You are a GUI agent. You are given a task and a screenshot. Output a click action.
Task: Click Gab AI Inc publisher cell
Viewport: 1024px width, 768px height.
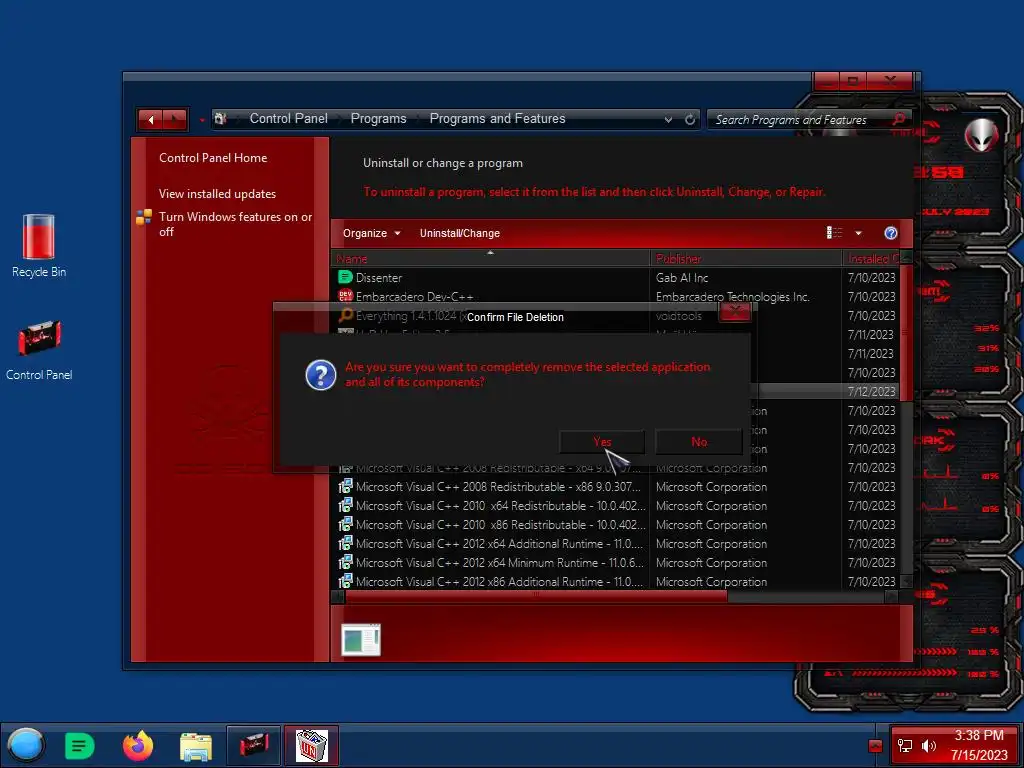pos(682,278)
